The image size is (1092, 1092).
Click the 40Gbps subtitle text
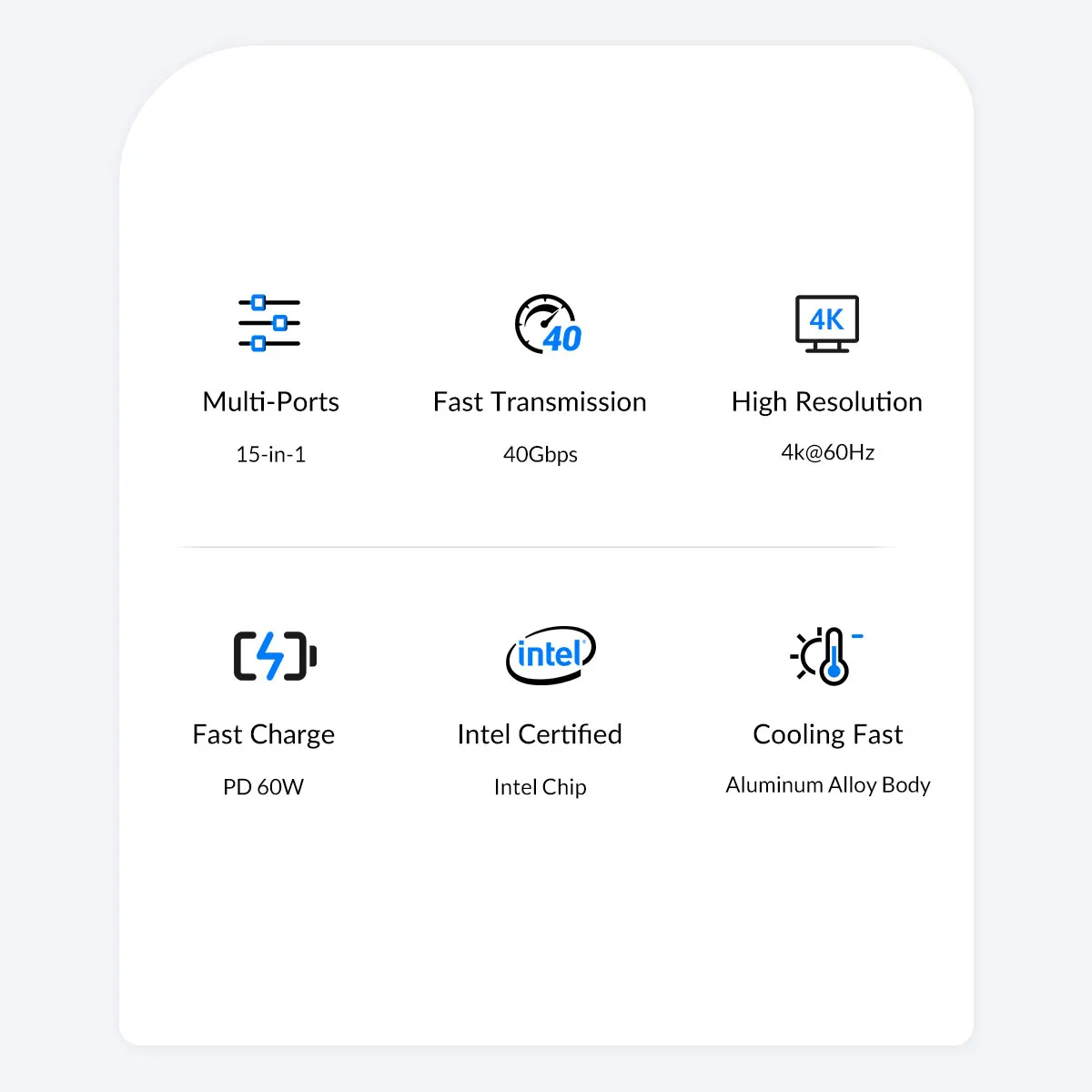tap(540, 455)
